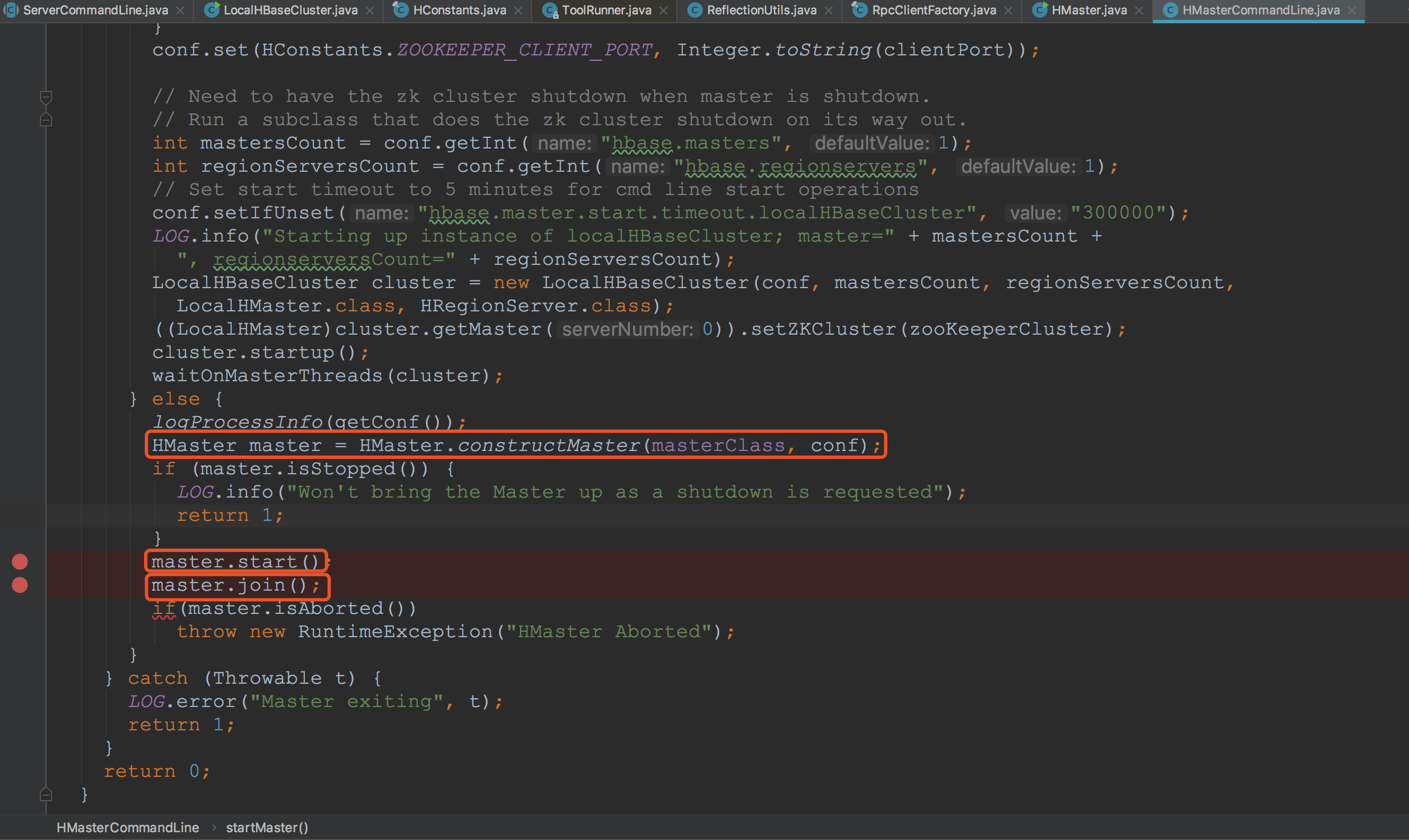Viewport: 1409px width, 840px height.
Task: Click the runnable class icon on HMaster.java tab
Action: [x=1040, y=9]
